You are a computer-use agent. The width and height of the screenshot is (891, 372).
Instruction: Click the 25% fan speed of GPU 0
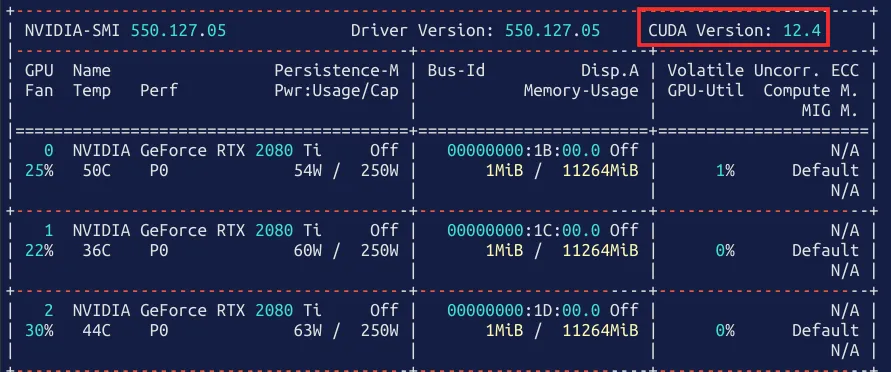coord(39,170)
